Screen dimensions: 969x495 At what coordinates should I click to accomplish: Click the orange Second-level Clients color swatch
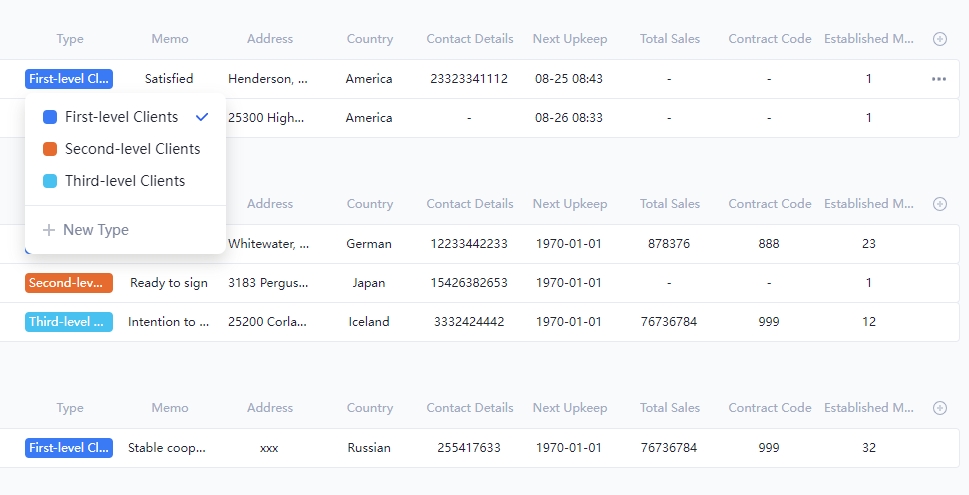tap(50, 149)
